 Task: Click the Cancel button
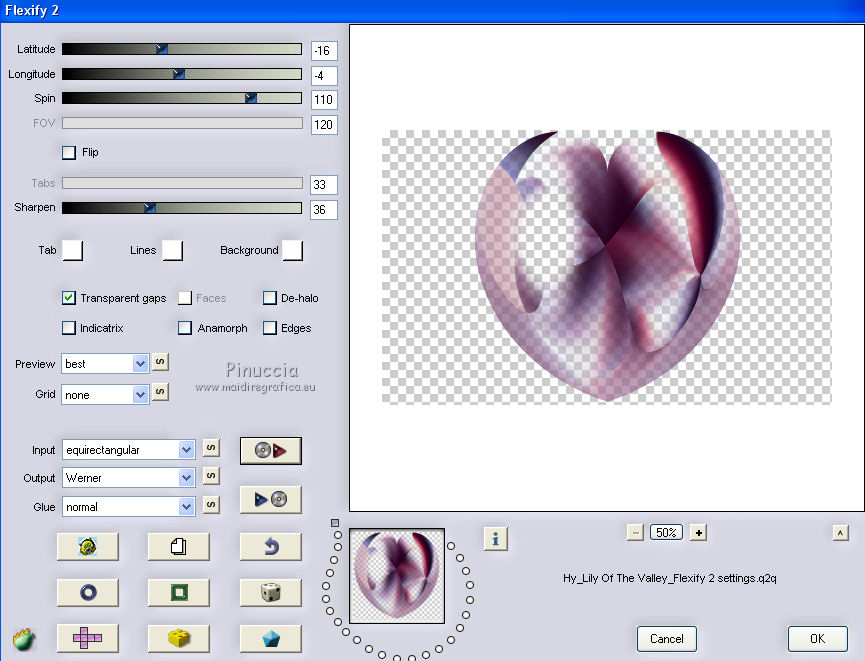pos(666,638)
